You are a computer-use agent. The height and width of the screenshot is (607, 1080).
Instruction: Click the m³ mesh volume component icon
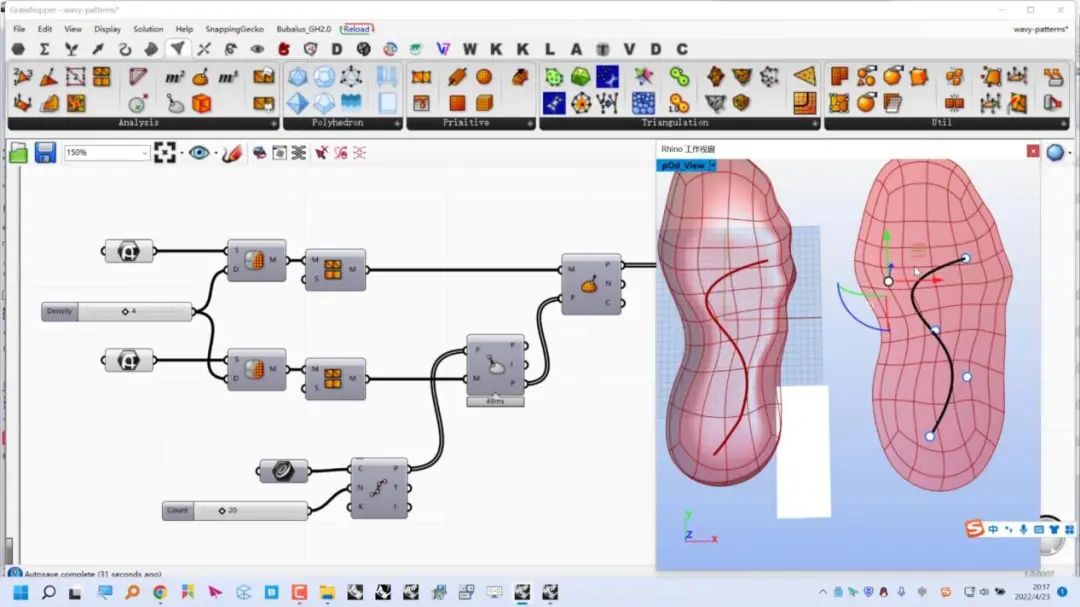point(227,77)
